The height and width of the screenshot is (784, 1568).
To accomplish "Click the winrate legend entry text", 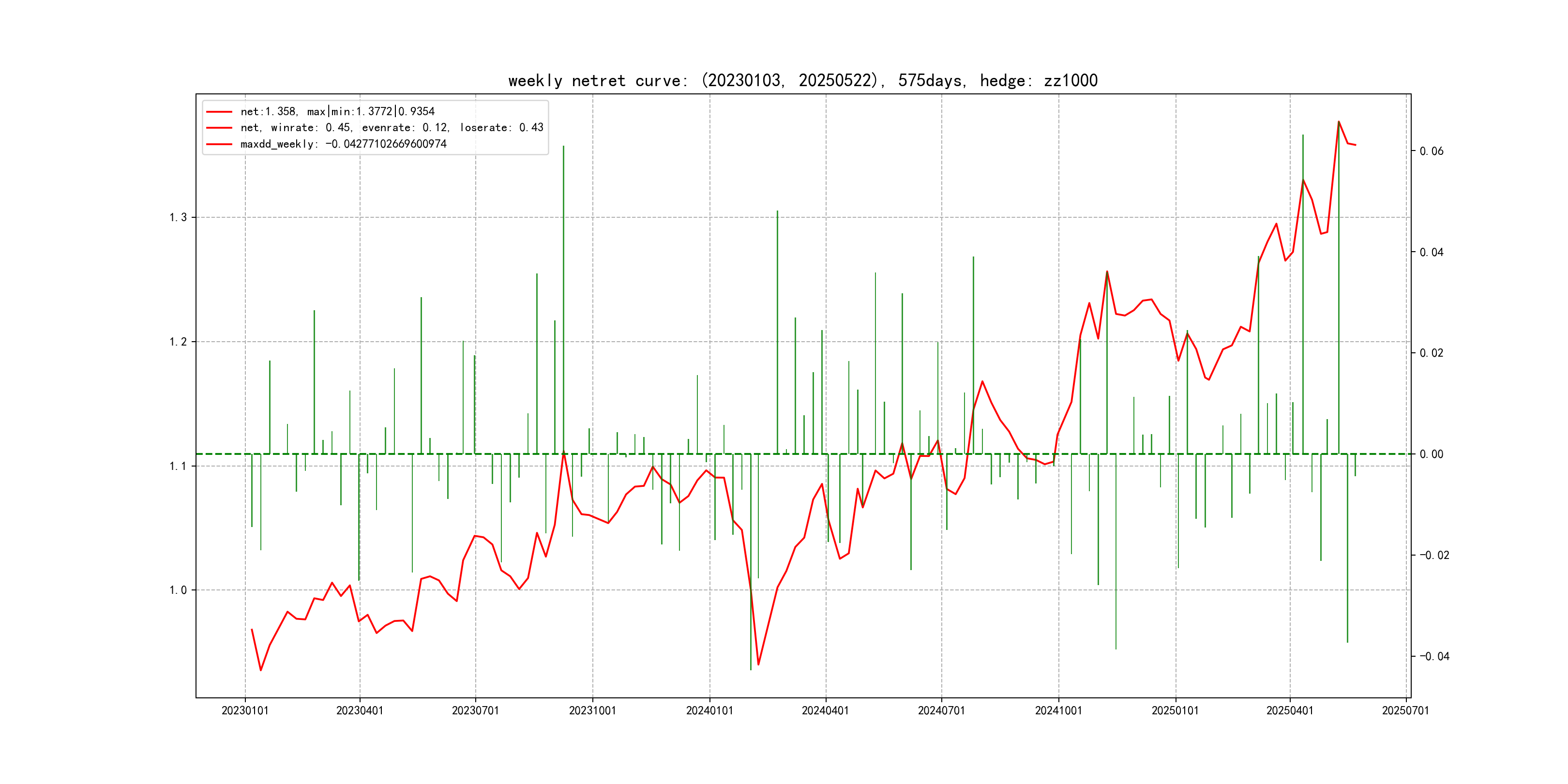I will pos(392,128).
